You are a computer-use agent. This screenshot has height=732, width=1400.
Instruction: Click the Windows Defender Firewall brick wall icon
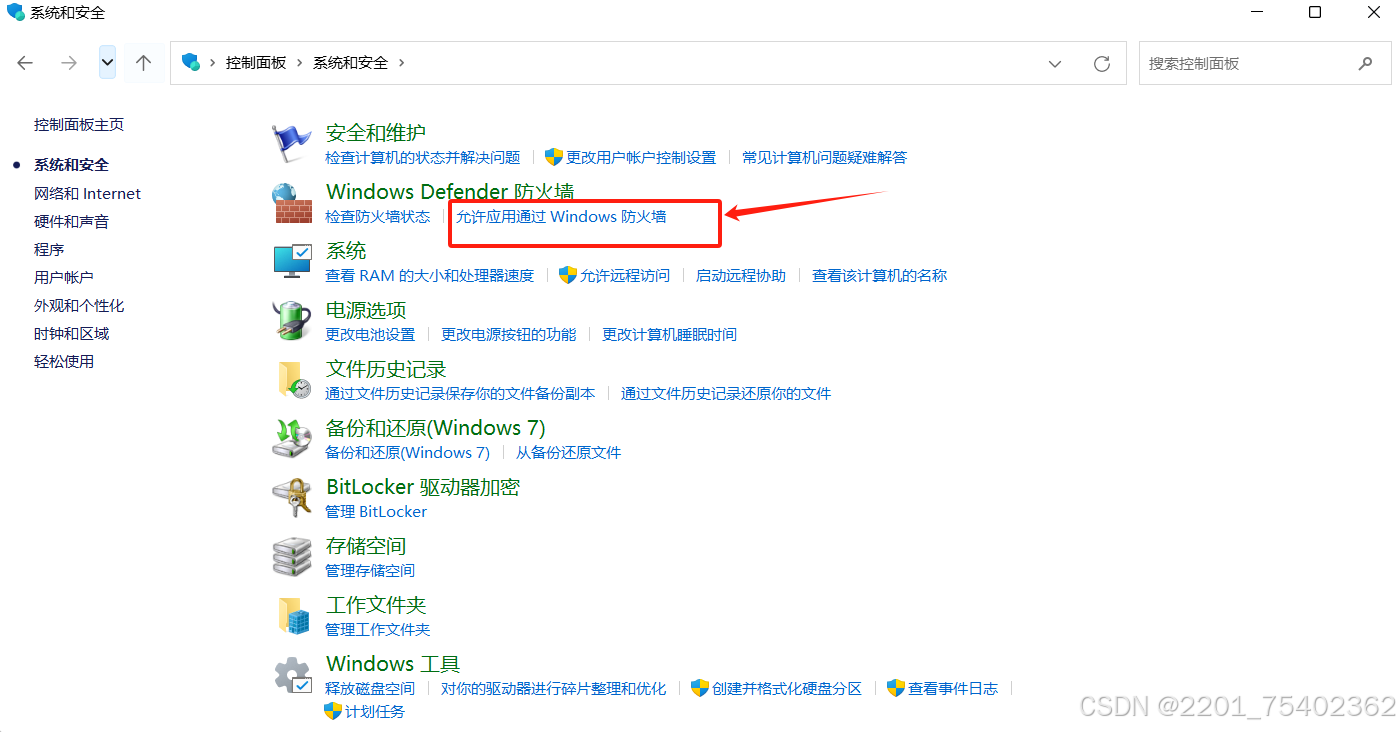coord(292,203)
